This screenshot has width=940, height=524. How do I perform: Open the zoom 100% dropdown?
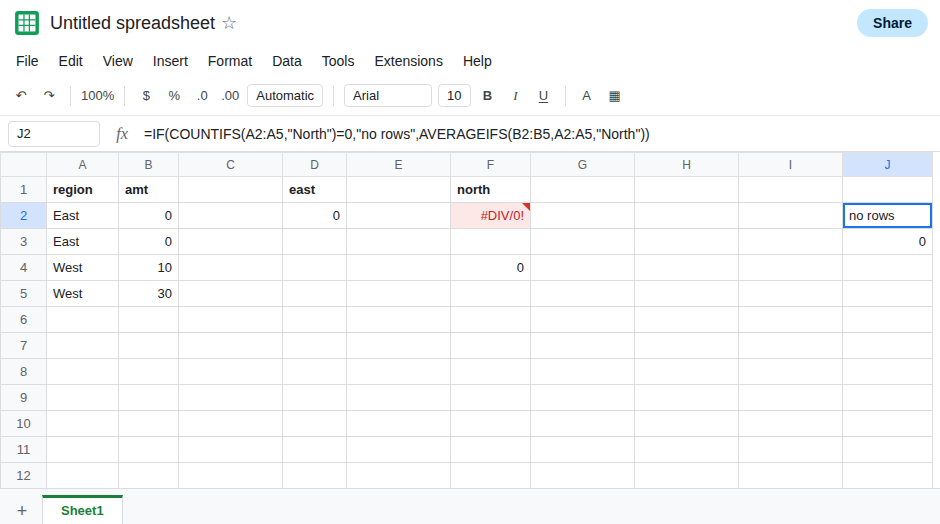point(98,95)
